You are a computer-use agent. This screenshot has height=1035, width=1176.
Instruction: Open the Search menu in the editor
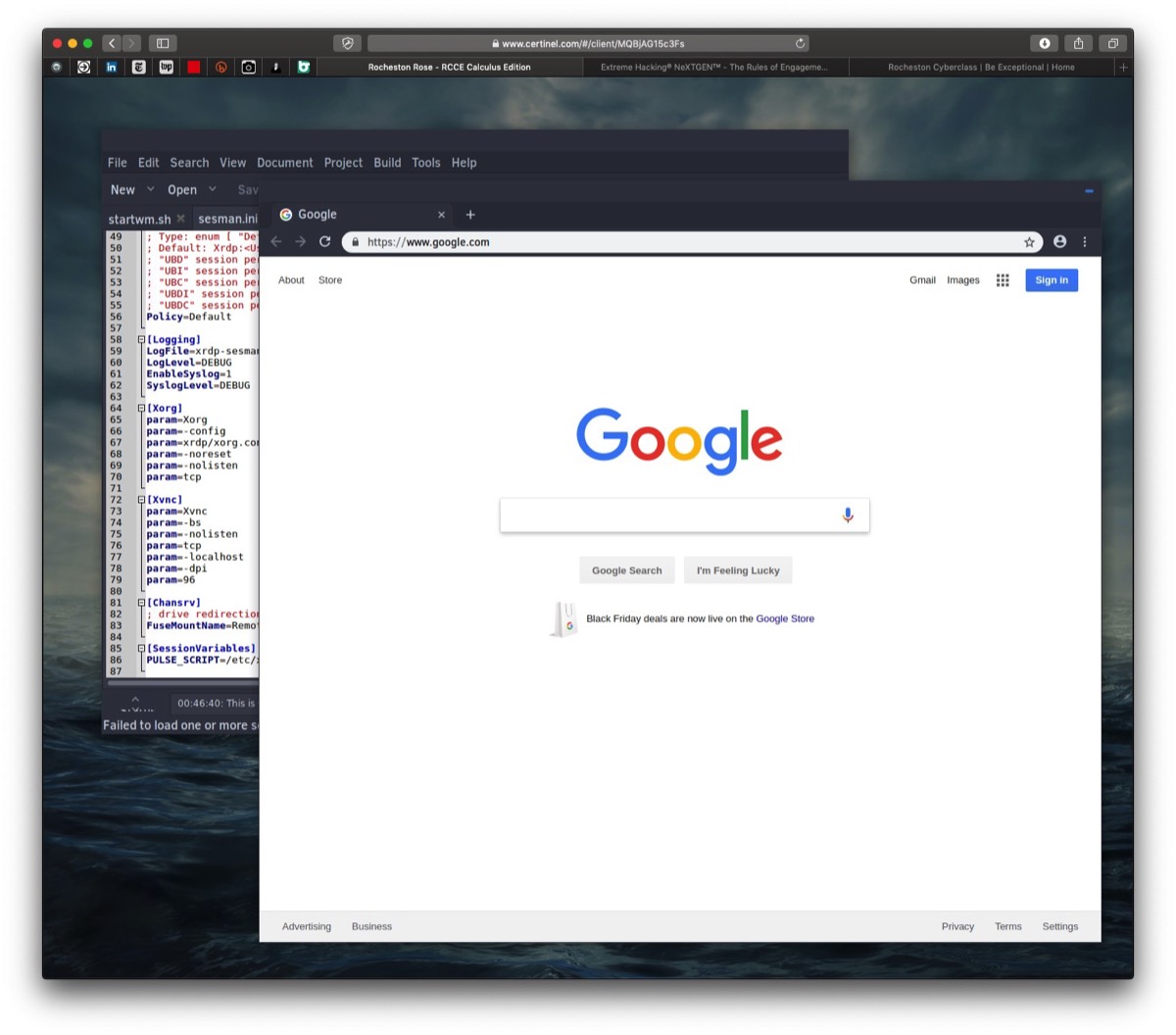[189, 163]
